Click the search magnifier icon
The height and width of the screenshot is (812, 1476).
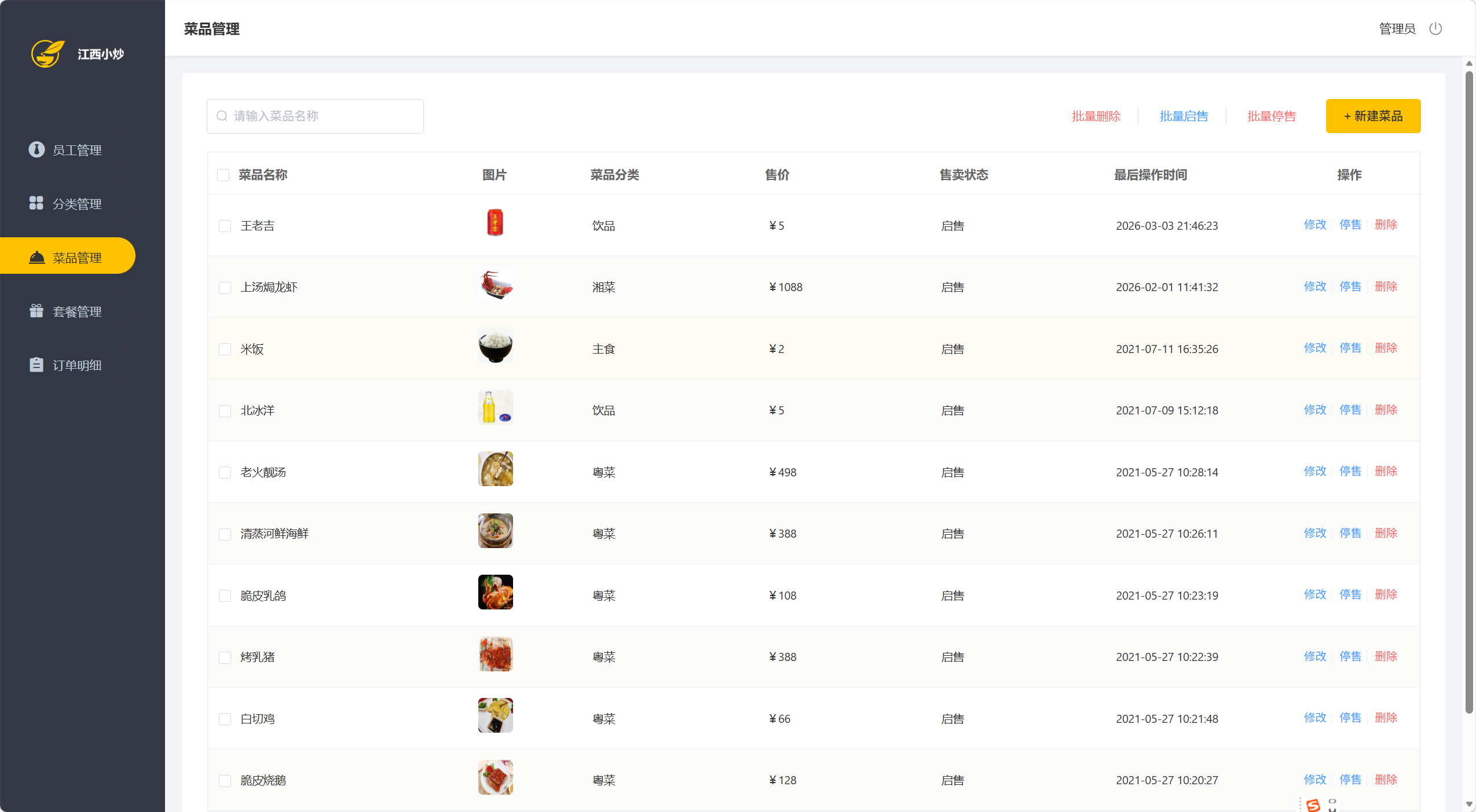click(222, 116)
